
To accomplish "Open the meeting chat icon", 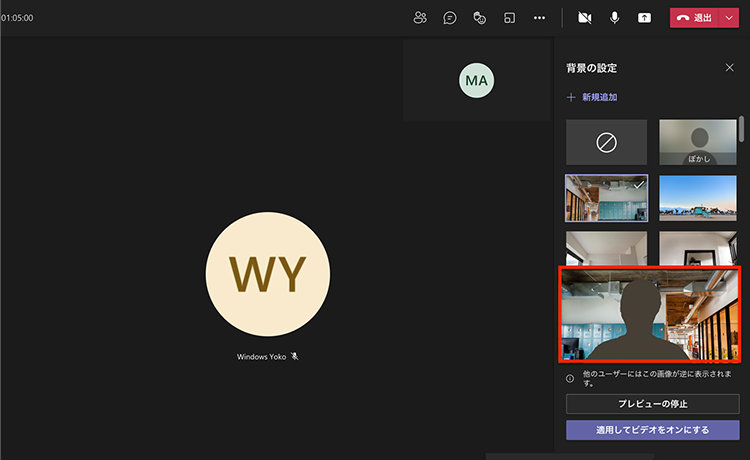I will pos(450,18).
